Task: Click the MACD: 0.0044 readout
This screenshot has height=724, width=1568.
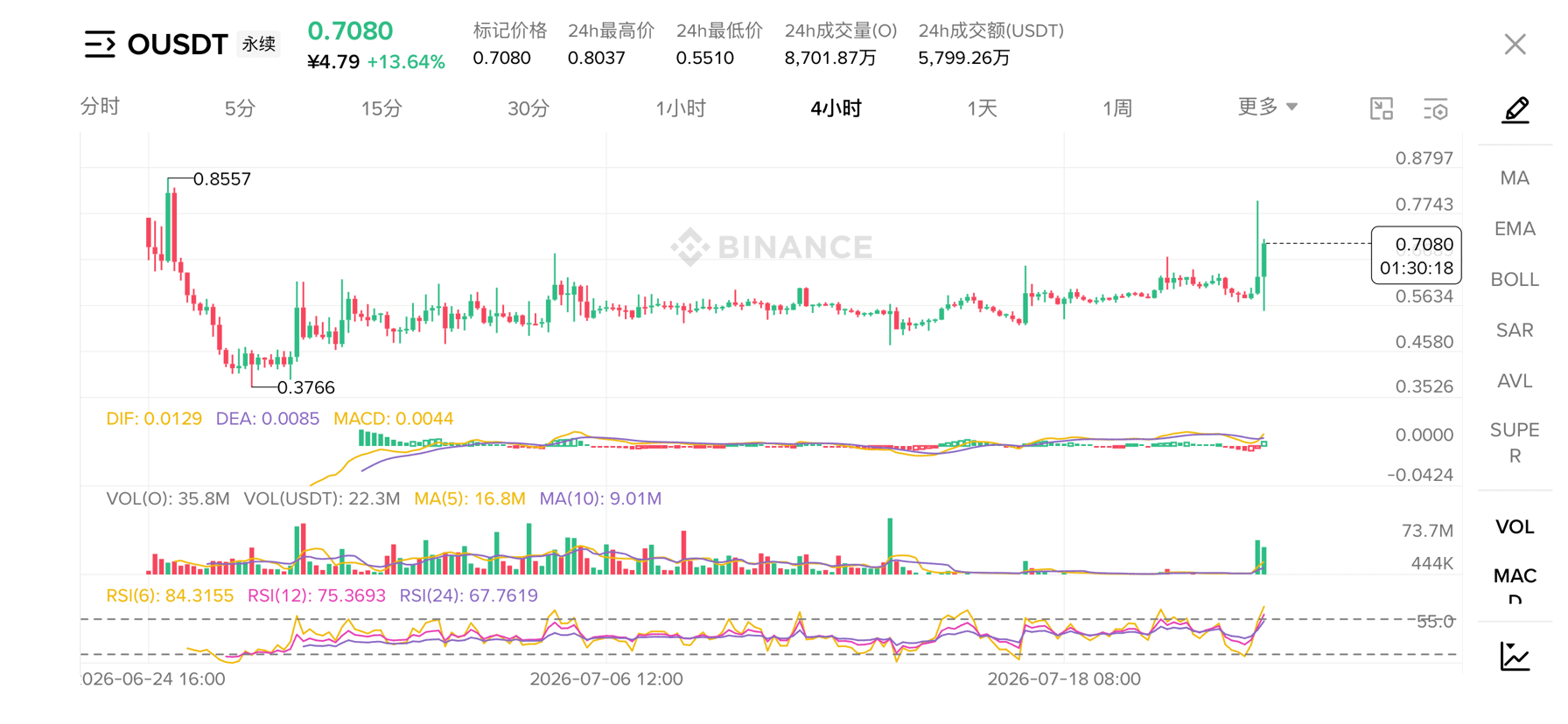Action: pyautogui.click(x=394, y=419)
